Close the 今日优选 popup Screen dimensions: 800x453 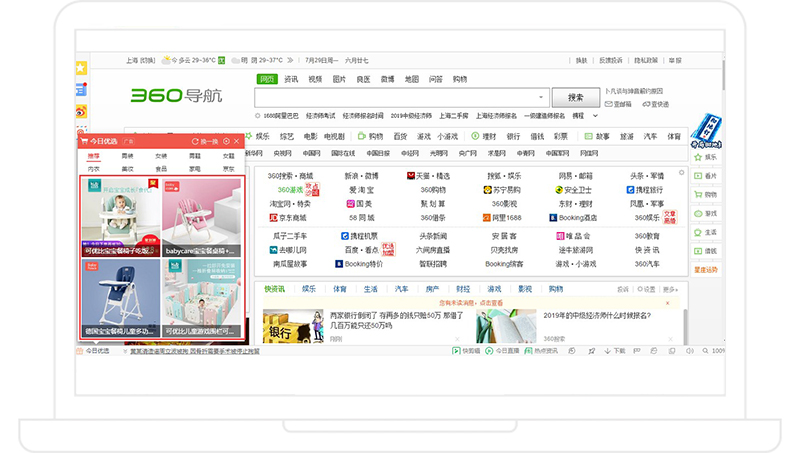point(237,141)
